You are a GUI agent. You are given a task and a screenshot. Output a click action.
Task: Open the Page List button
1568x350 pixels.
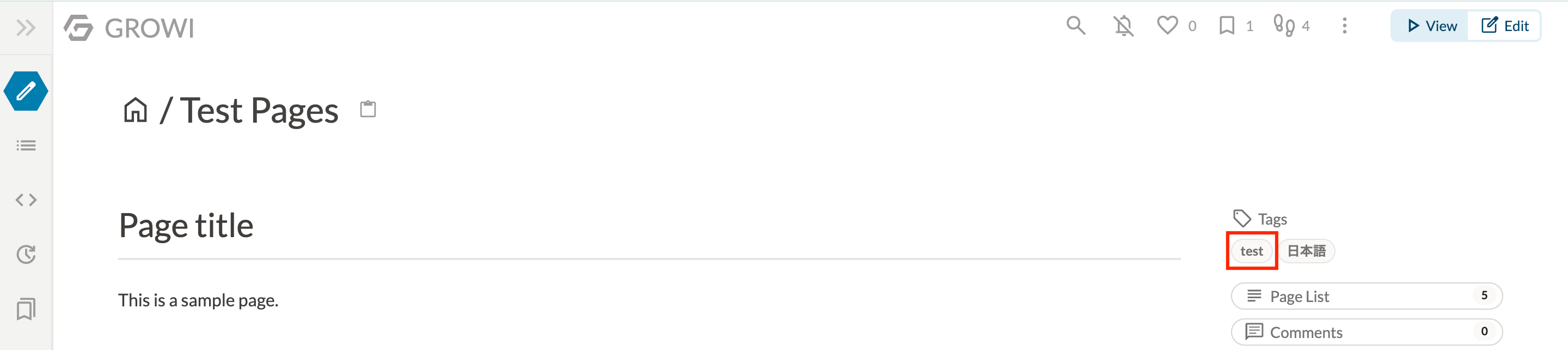1367,297
